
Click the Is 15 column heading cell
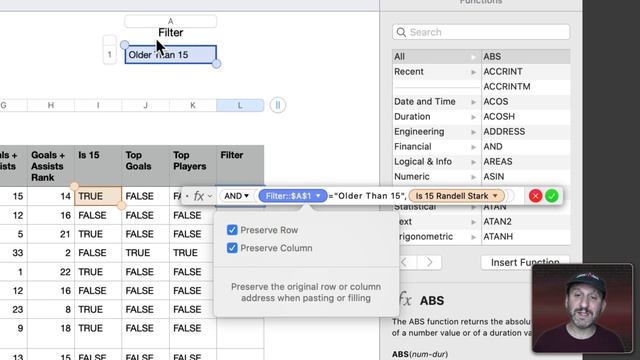click(98, 166)
